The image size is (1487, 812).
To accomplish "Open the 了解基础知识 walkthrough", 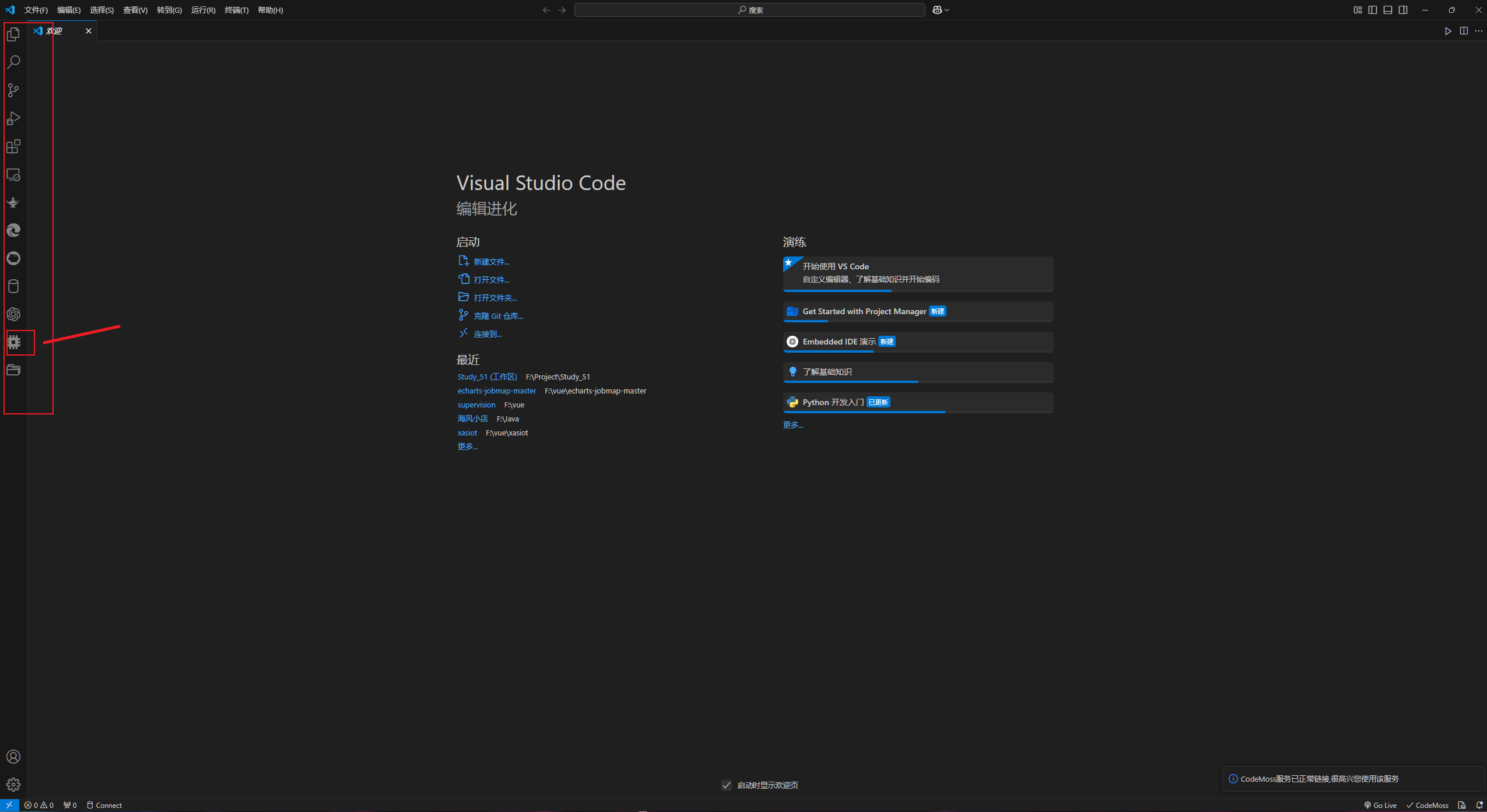I will 918,372.
